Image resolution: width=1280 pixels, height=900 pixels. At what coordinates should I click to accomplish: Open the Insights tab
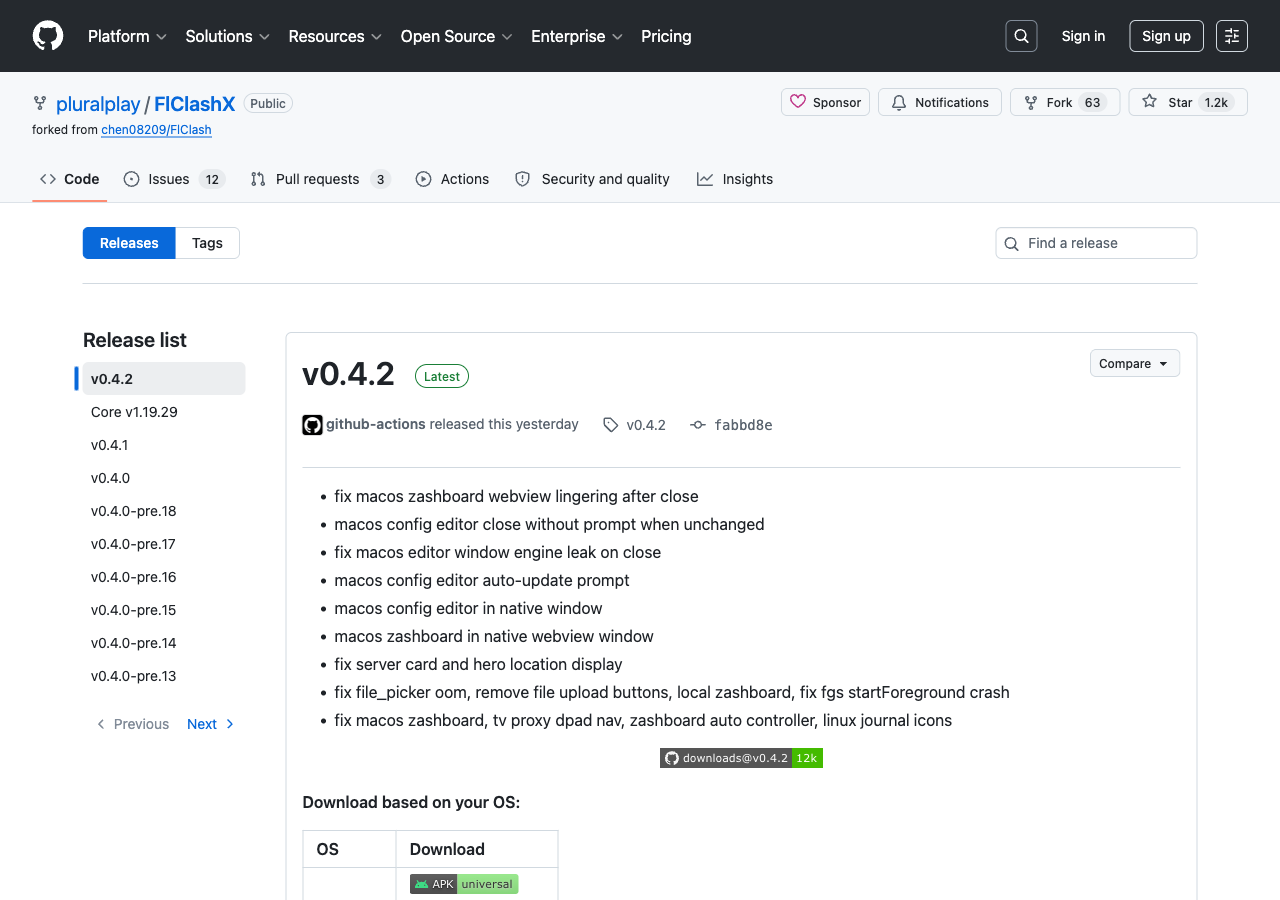(735, 179)
